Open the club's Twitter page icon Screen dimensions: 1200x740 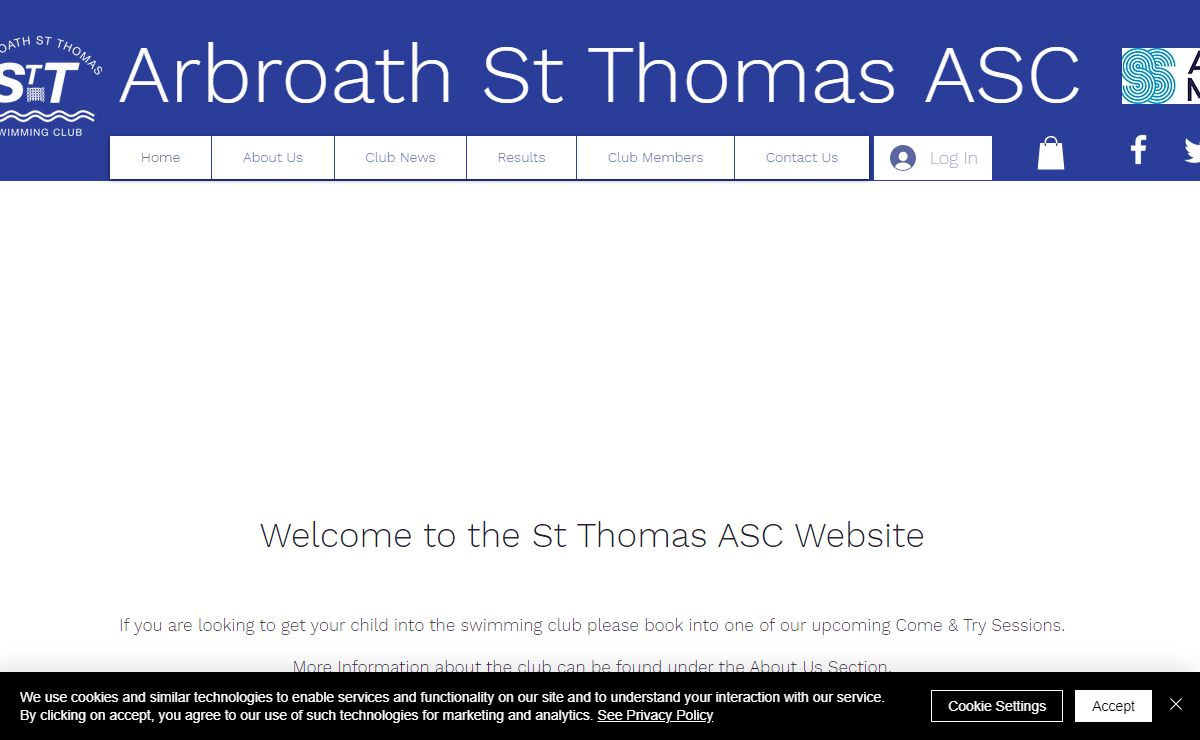(x=1192, y=151)
